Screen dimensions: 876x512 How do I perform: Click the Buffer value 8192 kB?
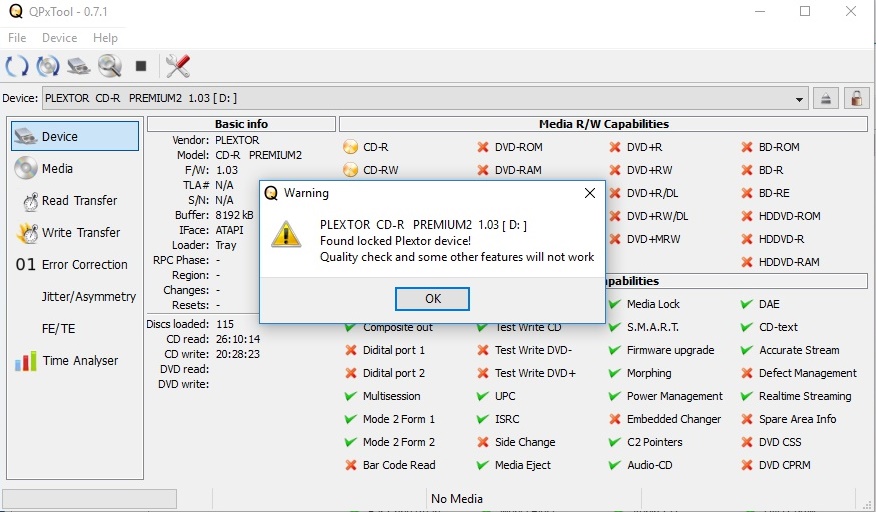point(234,215)
